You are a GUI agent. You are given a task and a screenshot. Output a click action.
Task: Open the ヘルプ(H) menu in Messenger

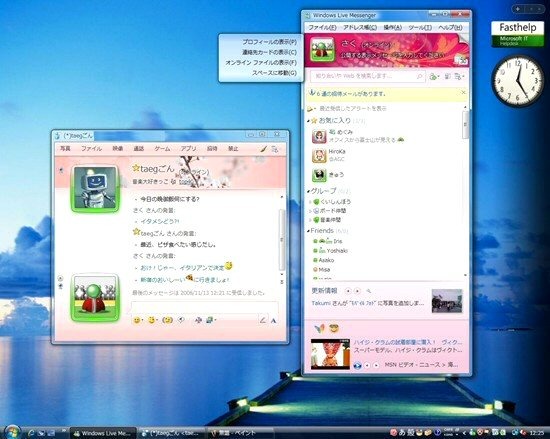click(x=450, y=27)
